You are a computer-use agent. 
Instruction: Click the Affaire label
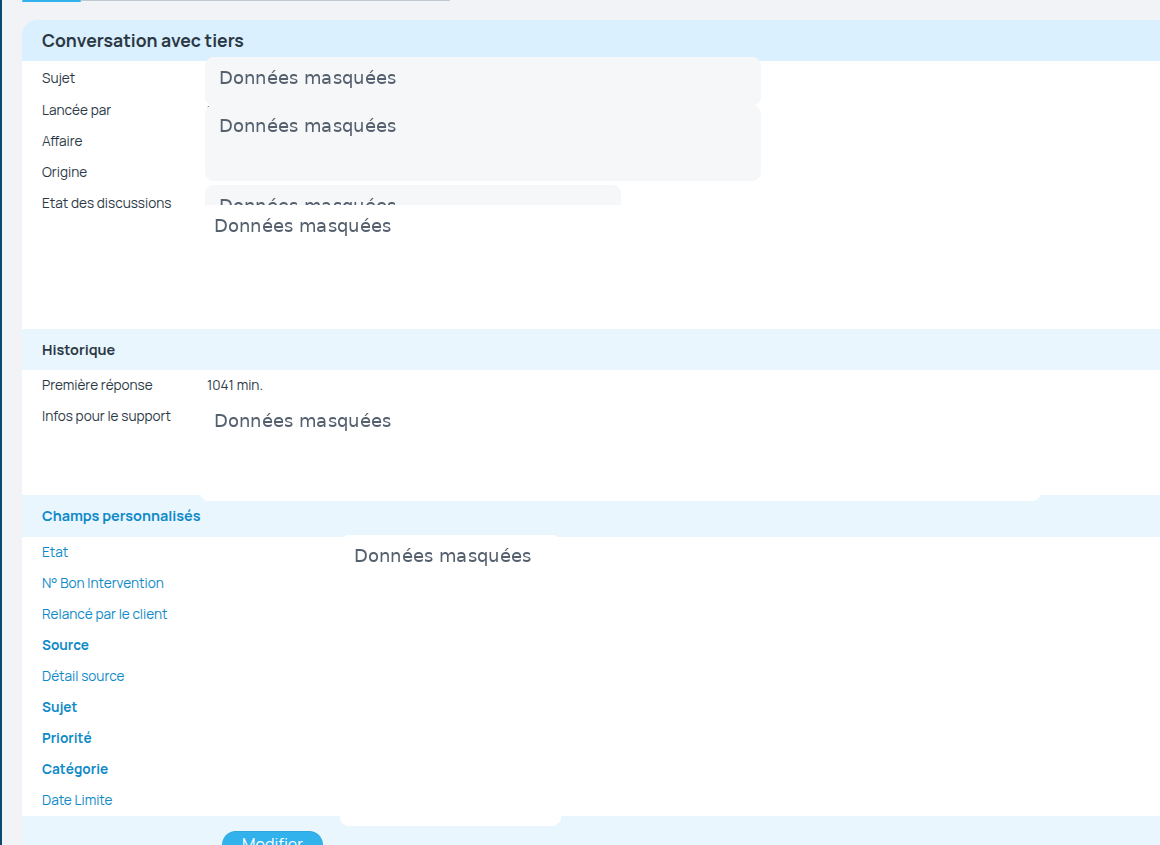[x=62, y=141]
